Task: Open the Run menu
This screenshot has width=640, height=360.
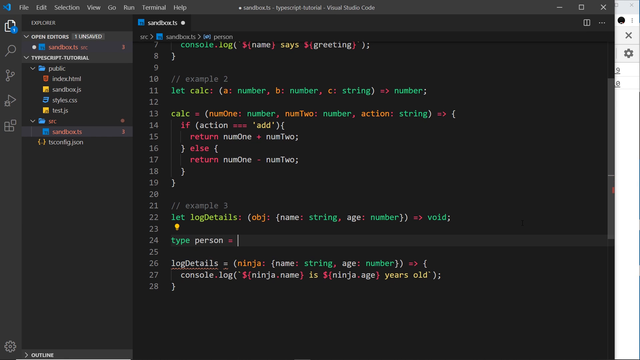Action: pyautogui.click(x=129, y=7)
